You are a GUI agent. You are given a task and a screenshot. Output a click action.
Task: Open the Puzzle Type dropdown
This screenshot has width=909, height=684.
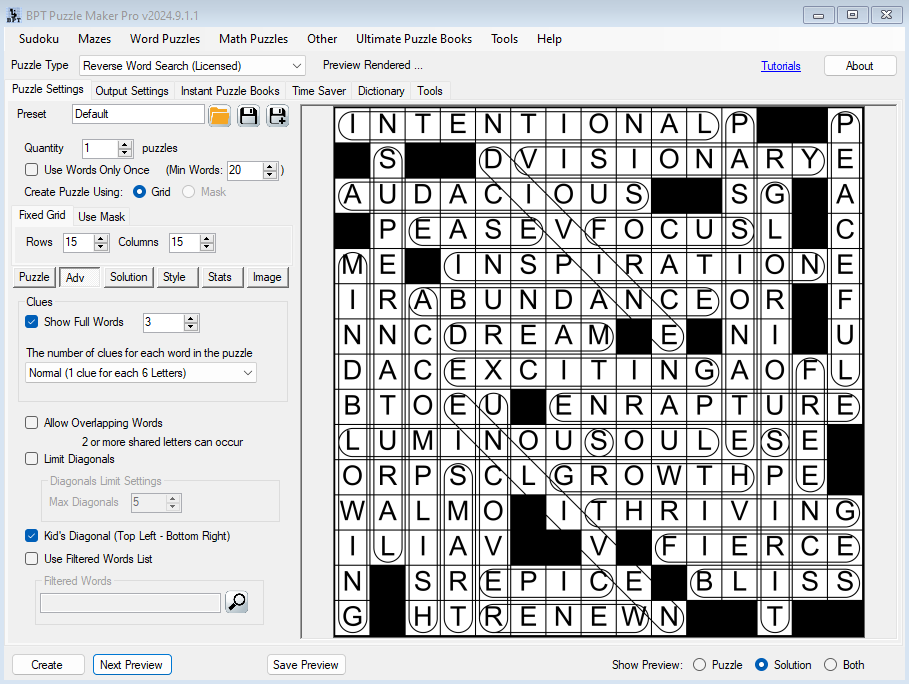(296, 66)
